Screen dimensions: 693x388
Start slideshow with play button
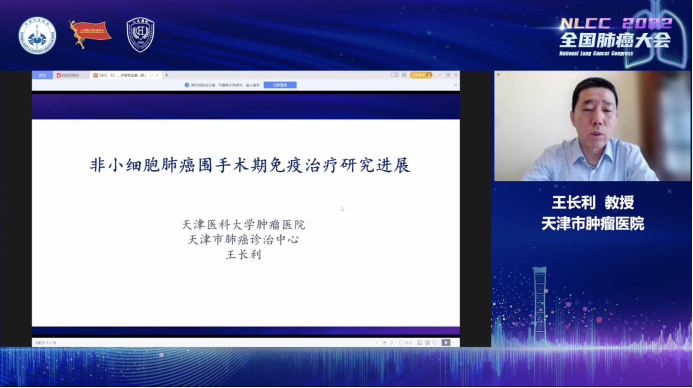click(x=446, y=342)
